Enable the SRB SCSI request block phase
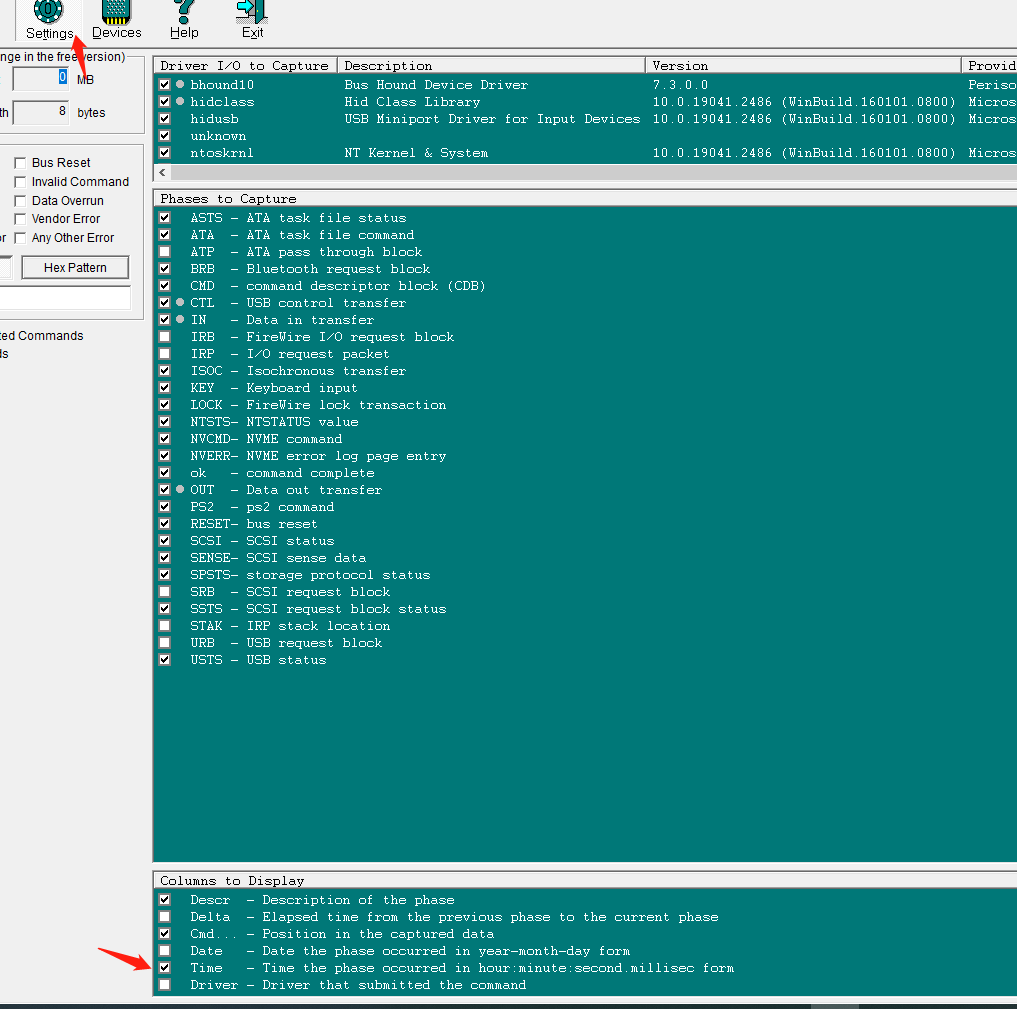 coord(165,591)
